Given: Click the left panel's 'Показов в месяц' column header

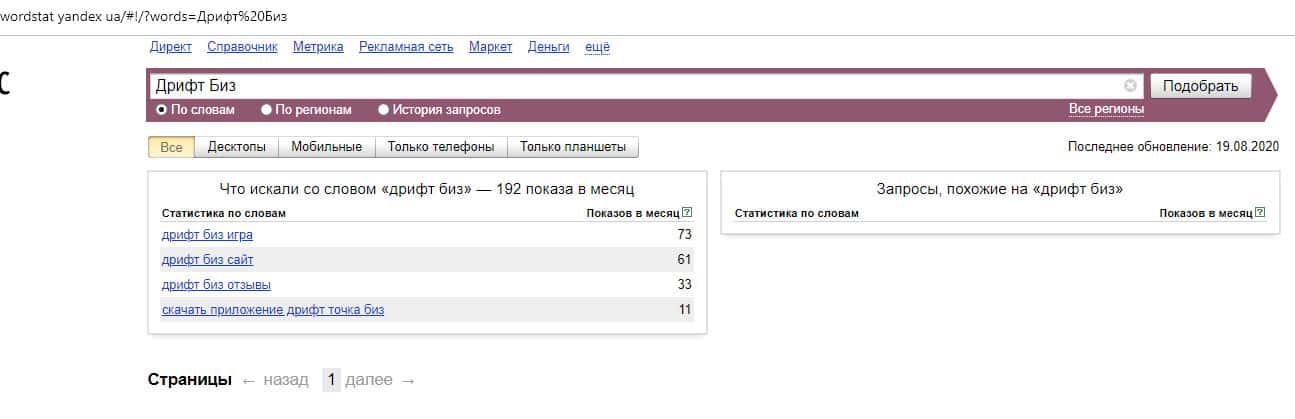Looking at the screenshot, I should tap(632, 213).
